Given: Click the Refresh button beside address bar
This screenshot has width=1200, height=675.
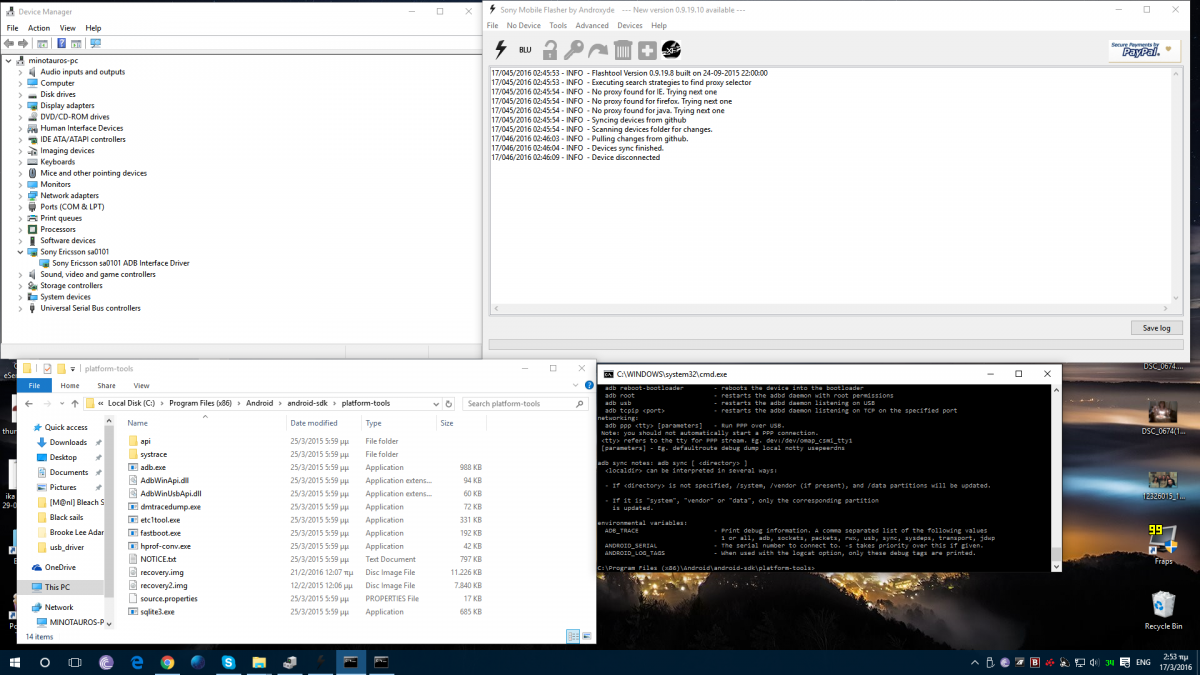Looking at the screenshot, I should coord(448,404).
